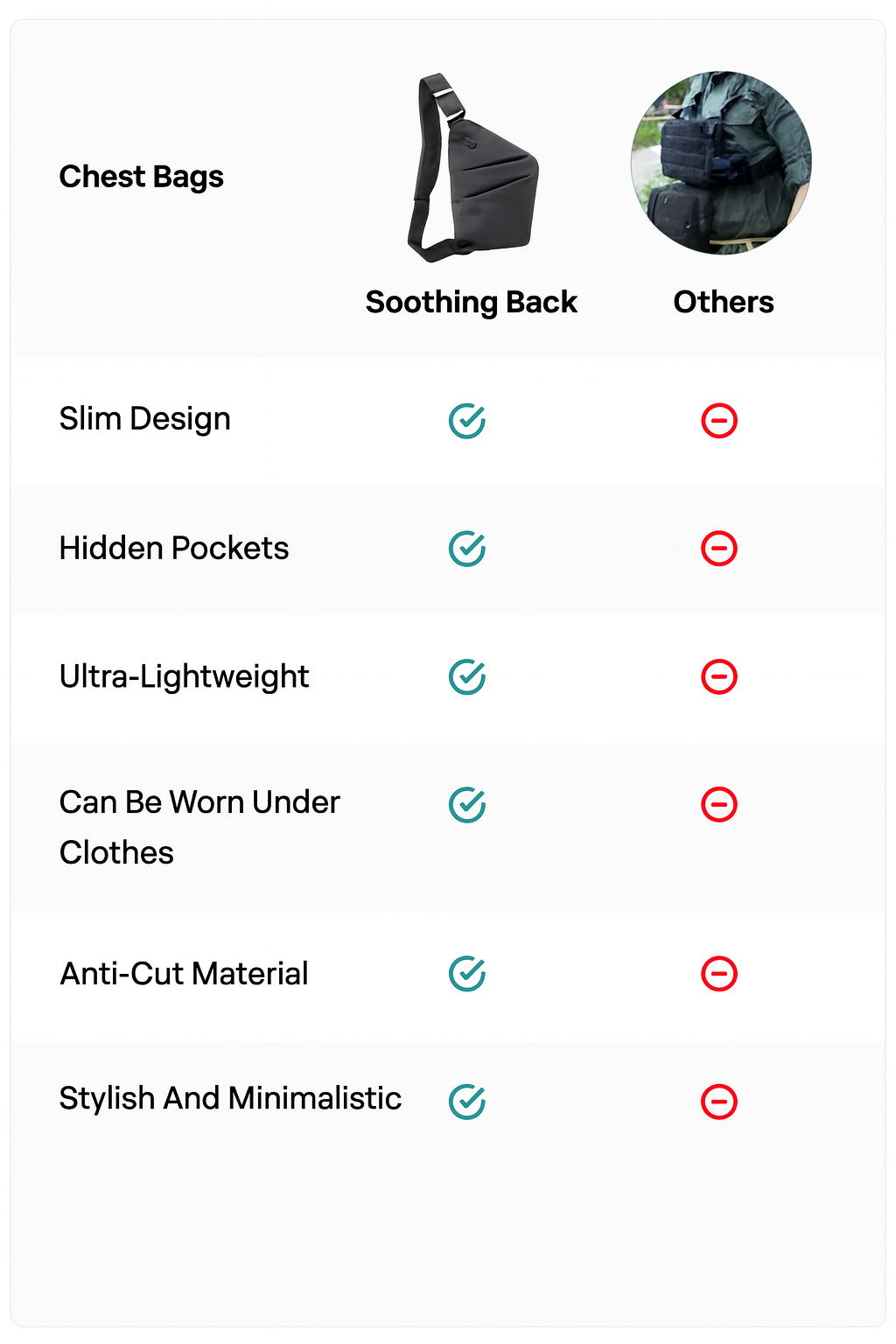
Task: Click the red minus icon for Anti-Cut Material
Action: 719,974
